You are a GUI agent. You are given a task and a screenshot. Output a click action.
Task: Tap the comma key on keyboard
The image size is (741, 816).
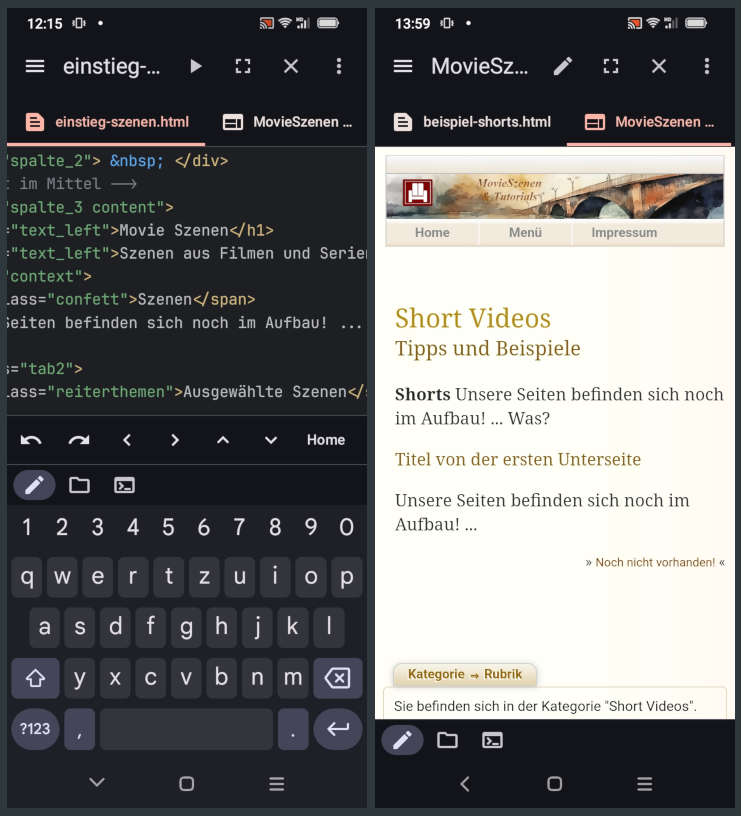pyautogui.click(x=79, y=729)
